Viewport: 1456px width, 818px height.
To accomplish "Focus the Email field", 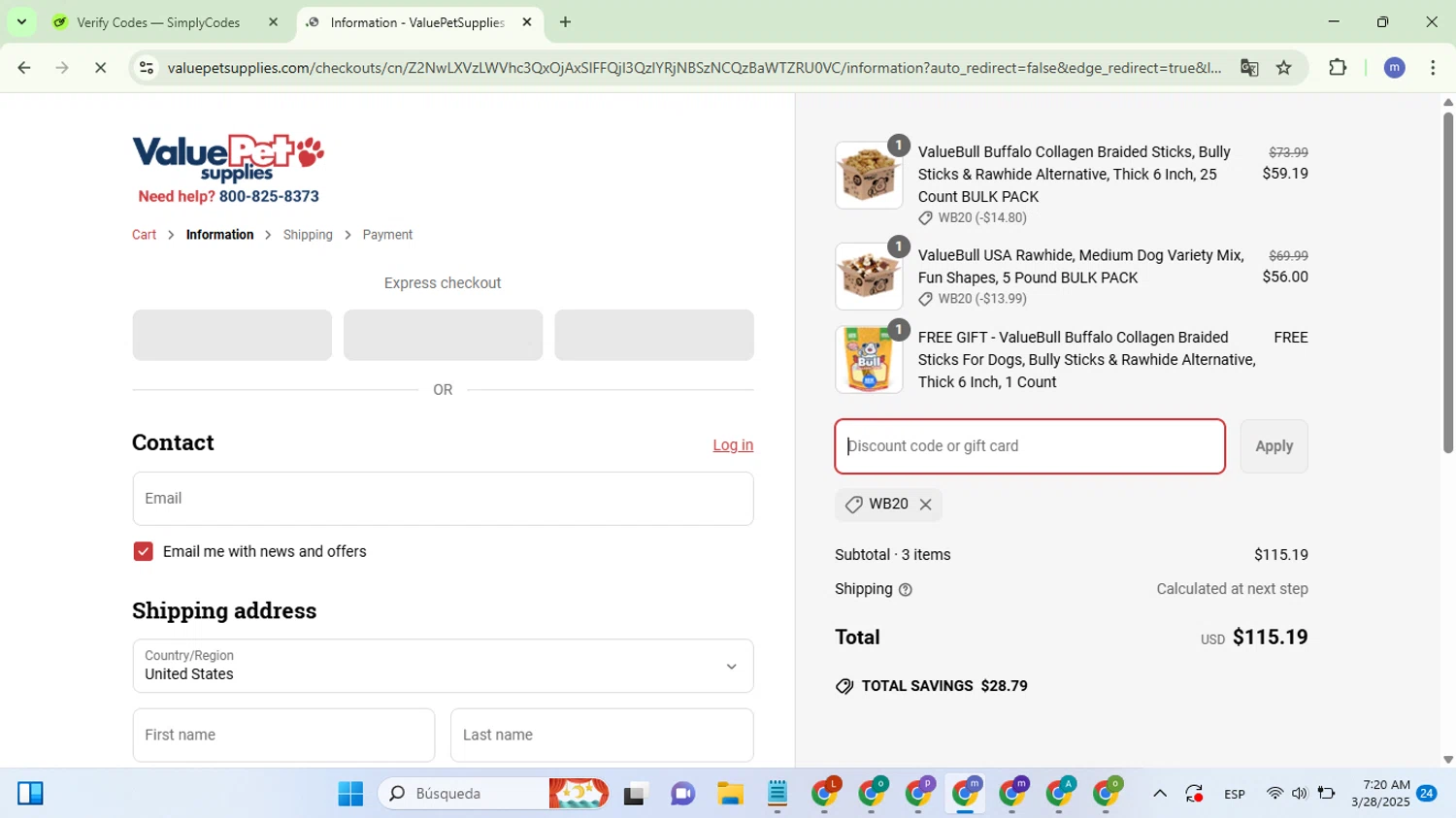I will [443, 499].
